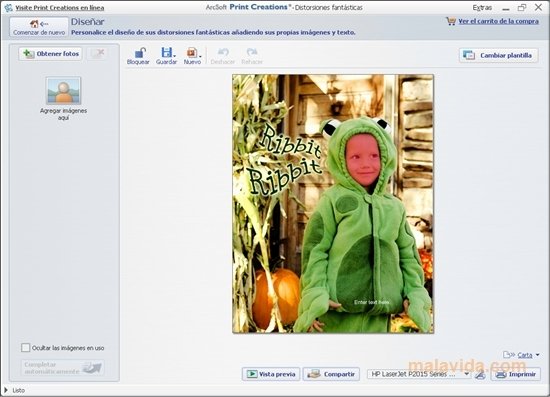Click the Rehacer redo icon
550x397 pixels.
(x=252, y=52)
